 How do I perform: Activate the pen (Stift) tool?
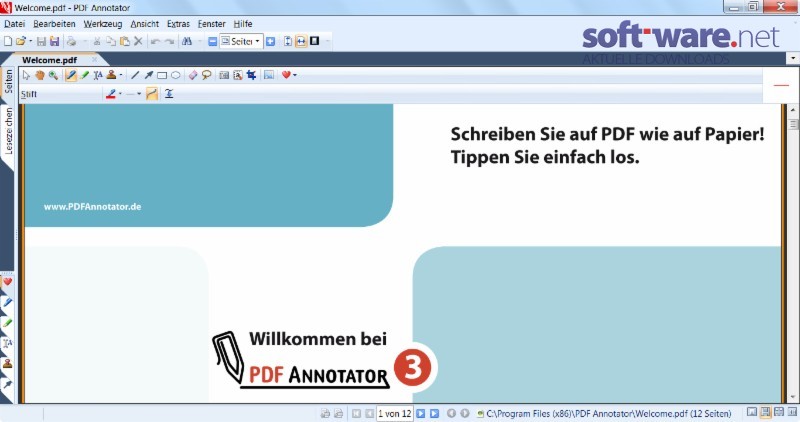pos(71,76)
